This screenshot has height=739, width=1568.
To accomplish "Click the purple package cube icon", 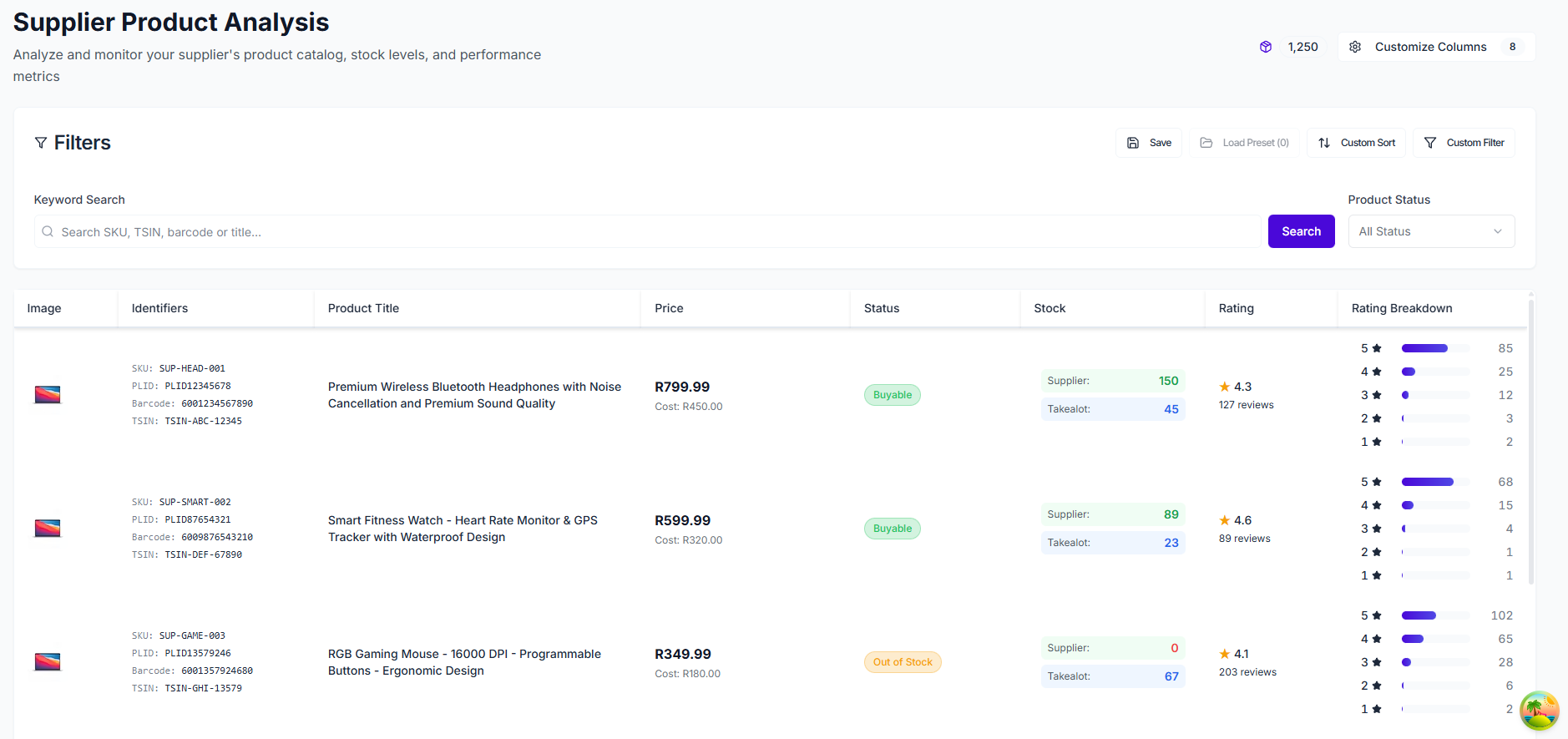I will point(1266,47).
